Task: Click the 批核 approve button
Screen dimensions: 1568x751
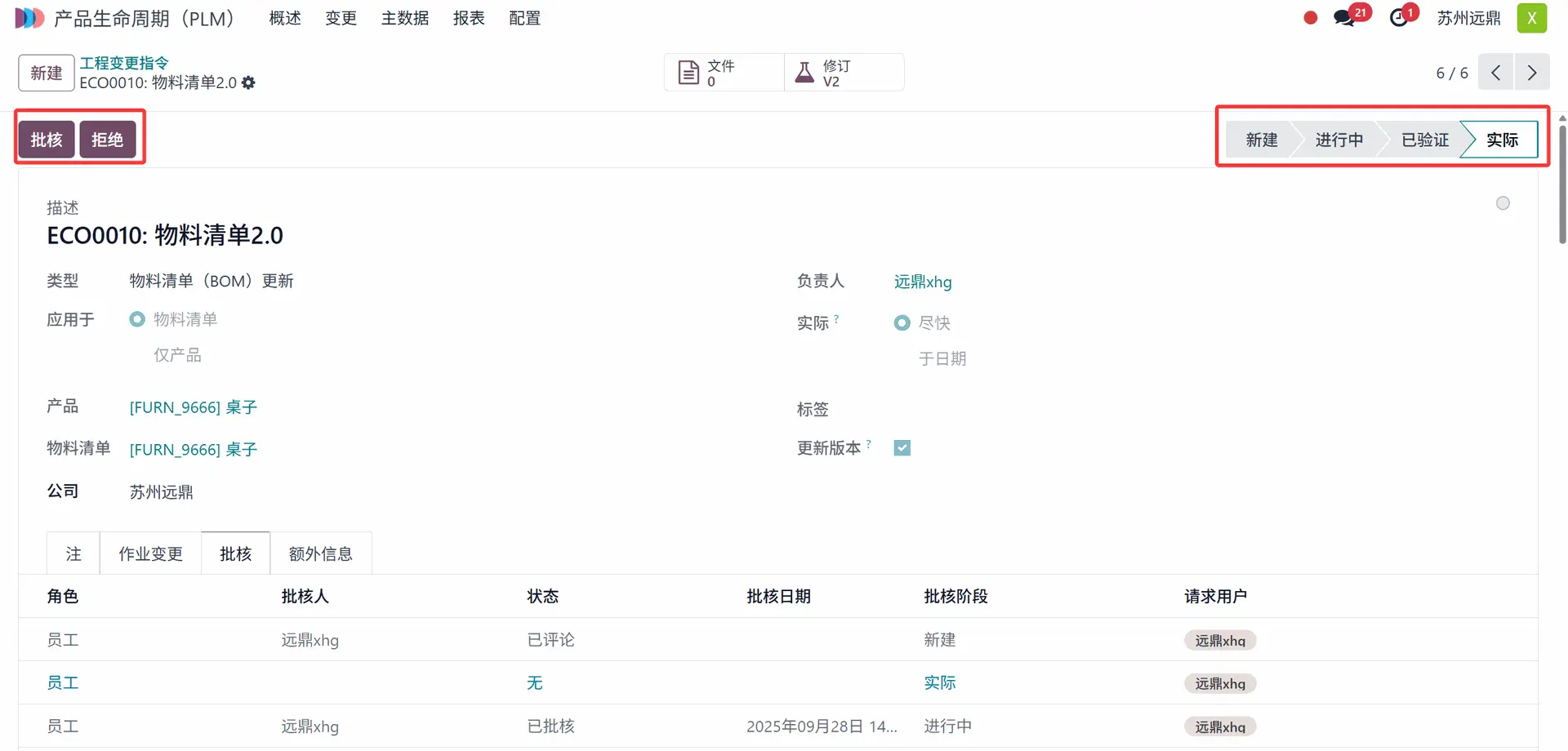Action: pos(47,140)
